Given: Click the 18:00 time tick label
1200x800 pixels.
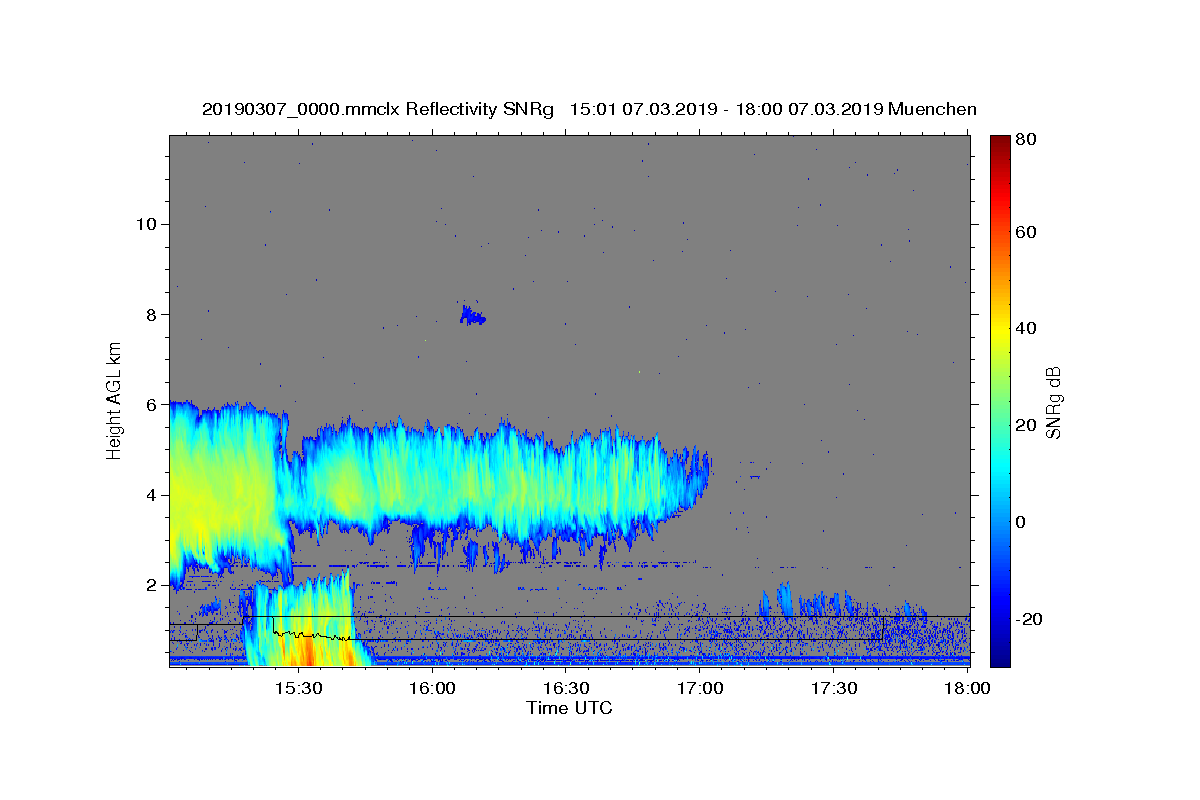Looking at the screenshot, I should [968, 689].
